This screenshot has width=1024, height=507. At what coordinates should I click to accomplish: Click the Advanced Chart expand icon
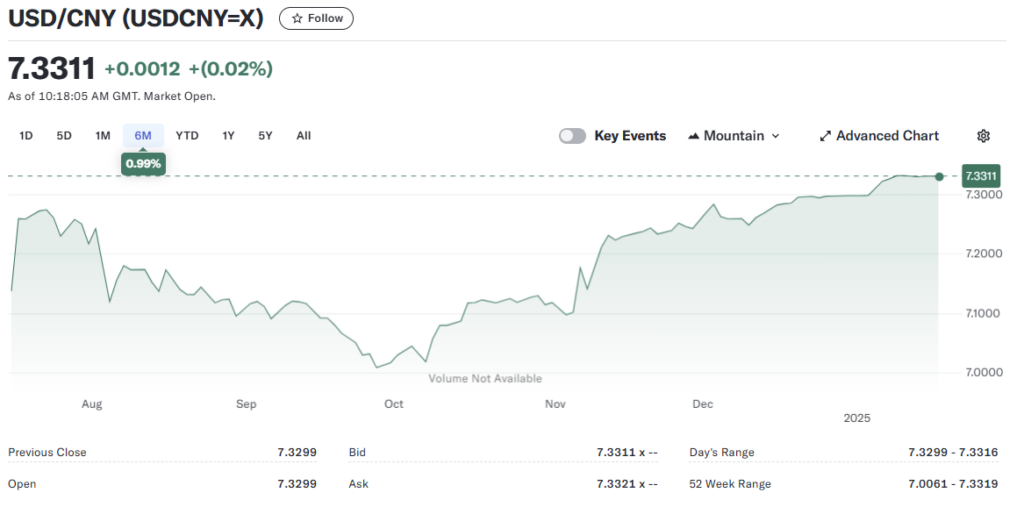pos(825,136)
